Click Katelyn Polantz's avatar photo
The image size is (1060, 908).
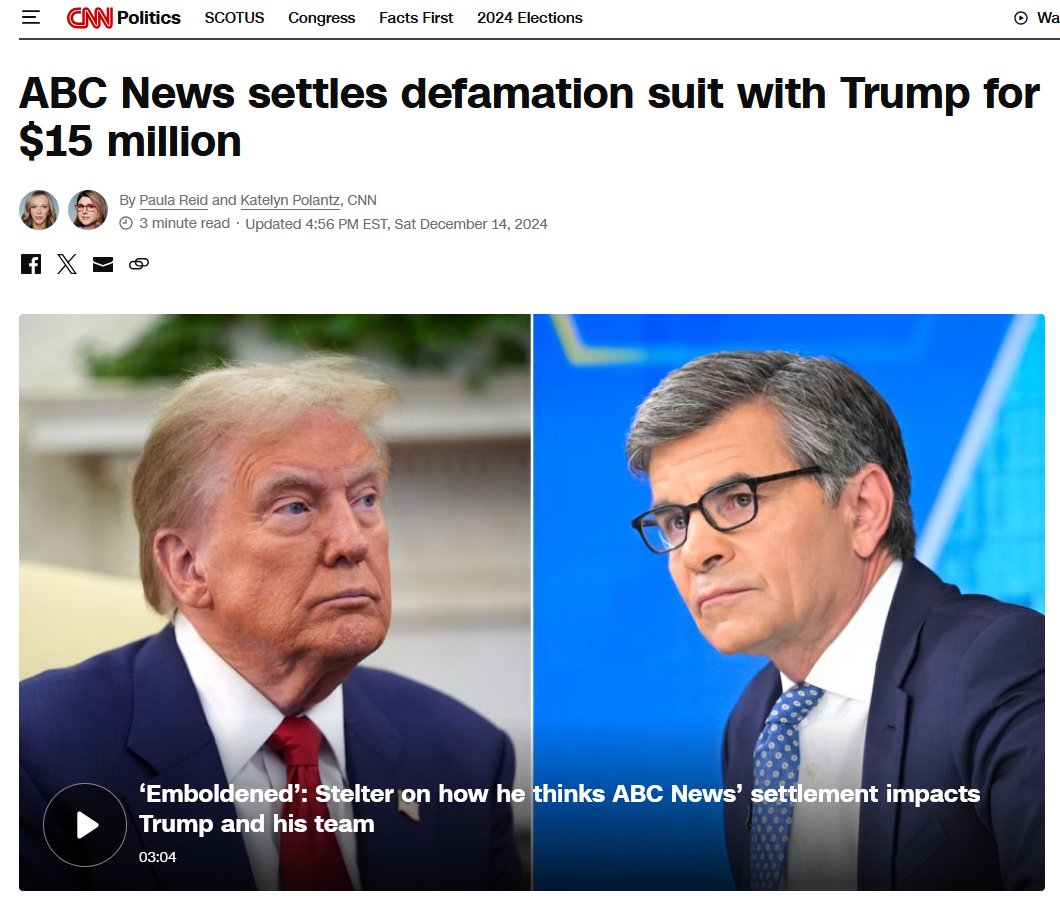pos(88,210)
